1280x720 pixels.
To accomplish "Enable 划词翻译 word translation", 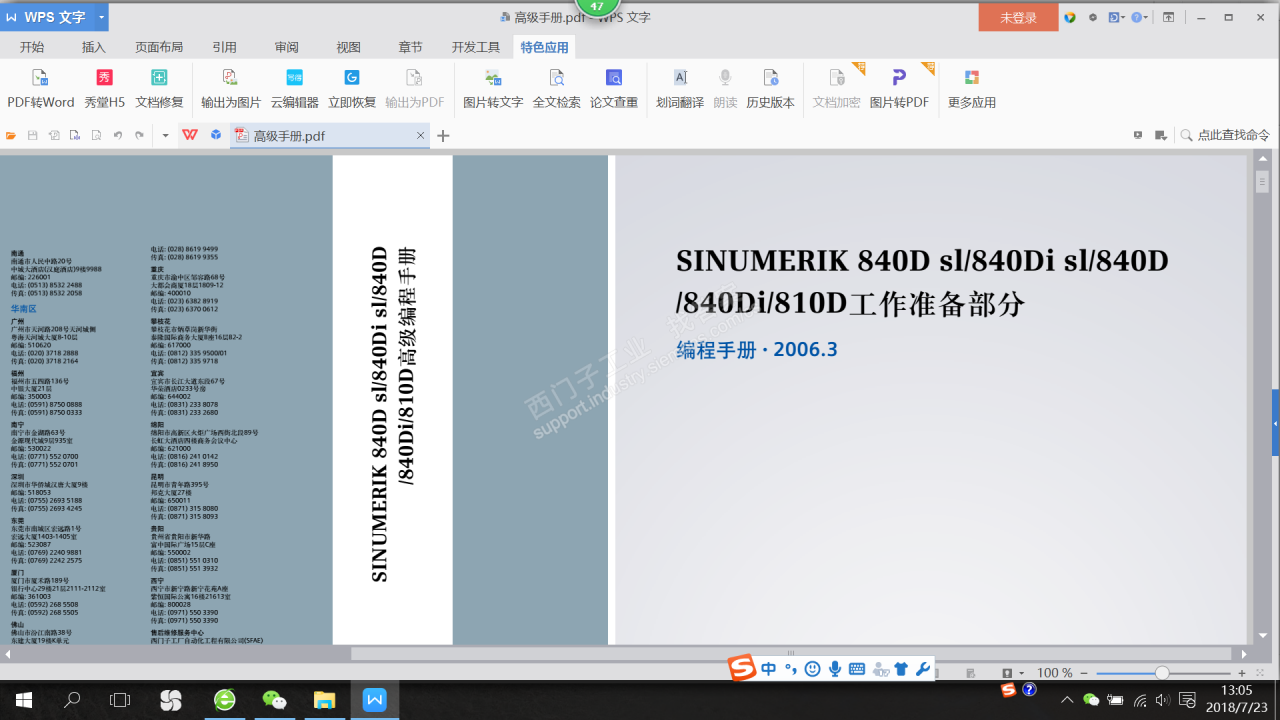I will point(680,89).
